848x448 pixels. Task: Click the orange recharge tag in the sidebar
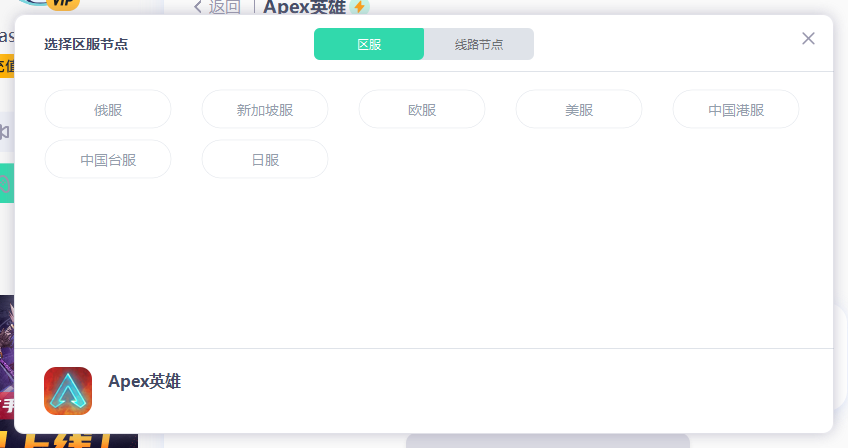point(7,66)
